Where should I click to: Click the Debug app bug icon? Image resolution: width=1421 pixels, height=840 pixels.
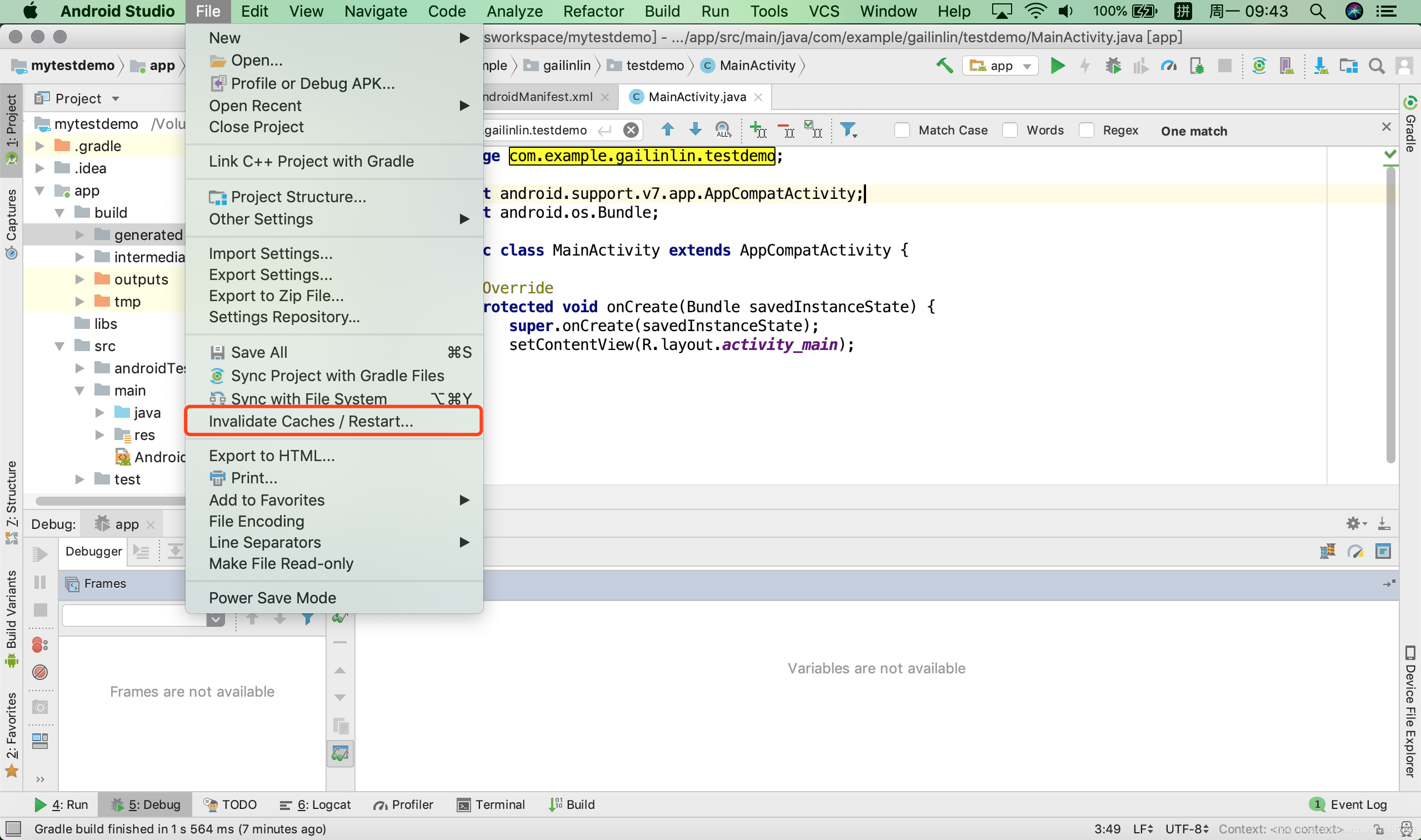(x=1113, y=66)
